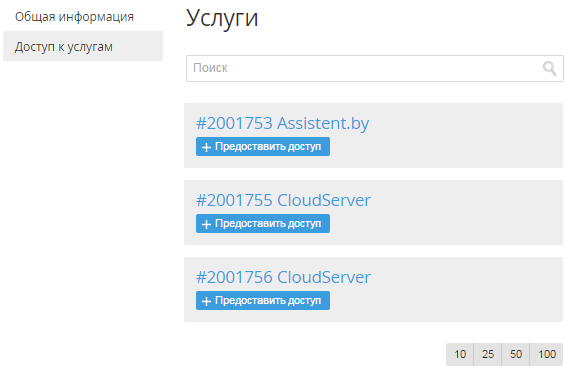Focus the Поиск search field
Screen dimensions: 566x368
[375, 68]
